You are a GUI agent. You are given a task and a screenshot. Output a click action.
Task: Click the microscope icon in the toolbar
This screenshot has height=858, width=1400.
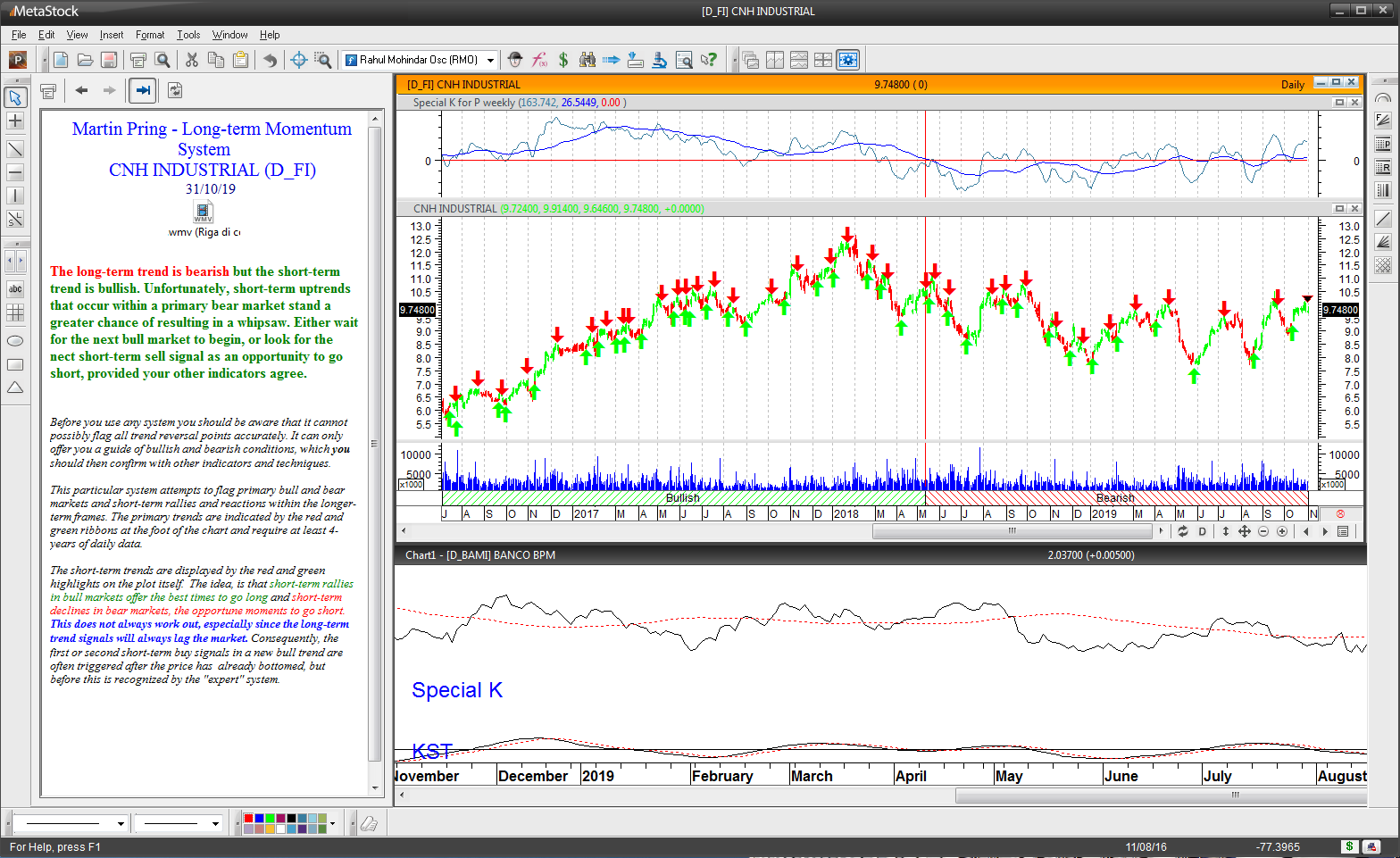tap(659, 60)
